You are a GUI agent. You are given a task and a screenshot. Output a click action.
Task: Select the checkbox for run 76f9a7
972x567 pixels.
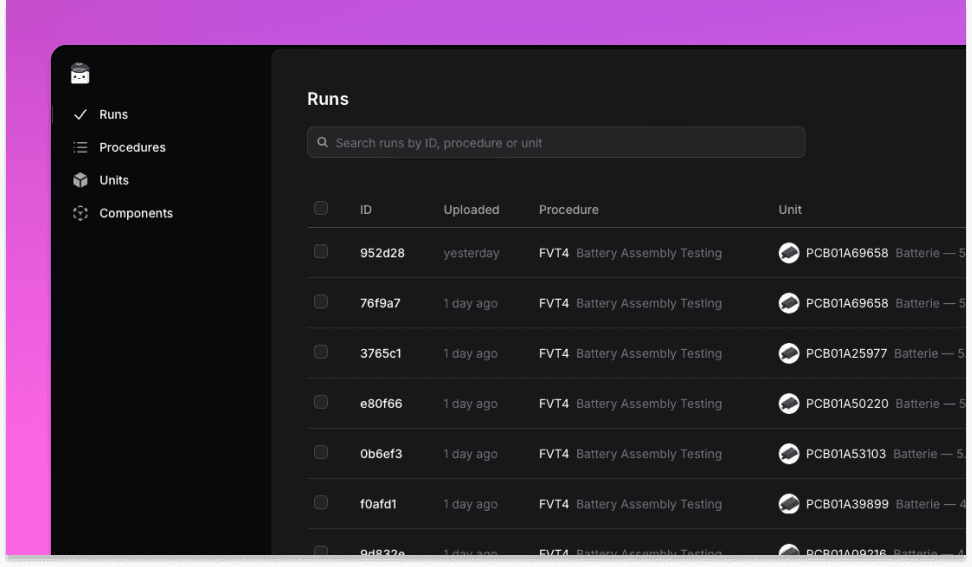pyautogui.click(x=320, y=301)
